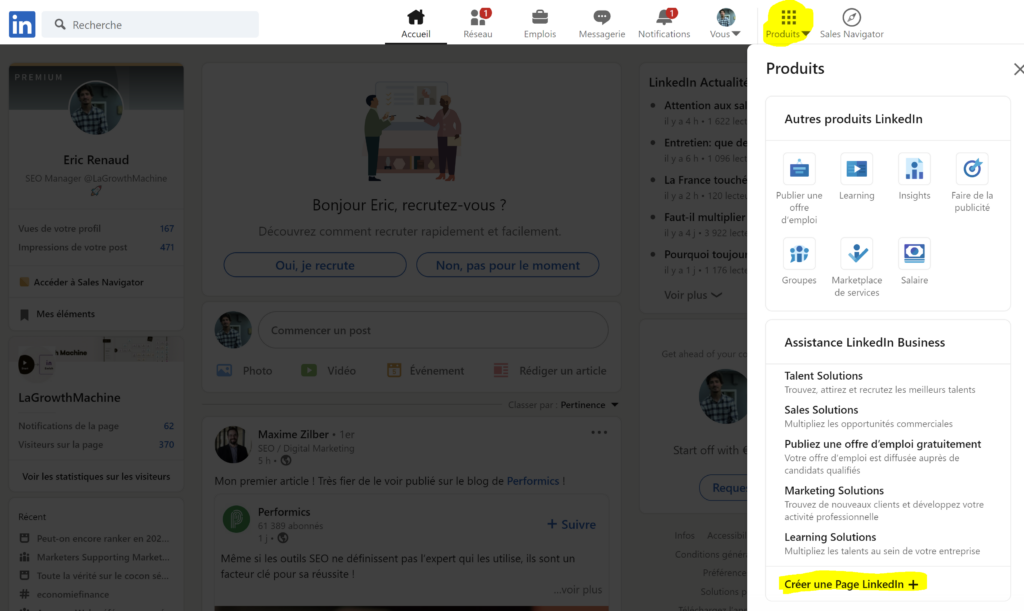Open the Publier une offre d'emploi product
1024x611 pixels.
pyautogui.click(x=799, y=169)
